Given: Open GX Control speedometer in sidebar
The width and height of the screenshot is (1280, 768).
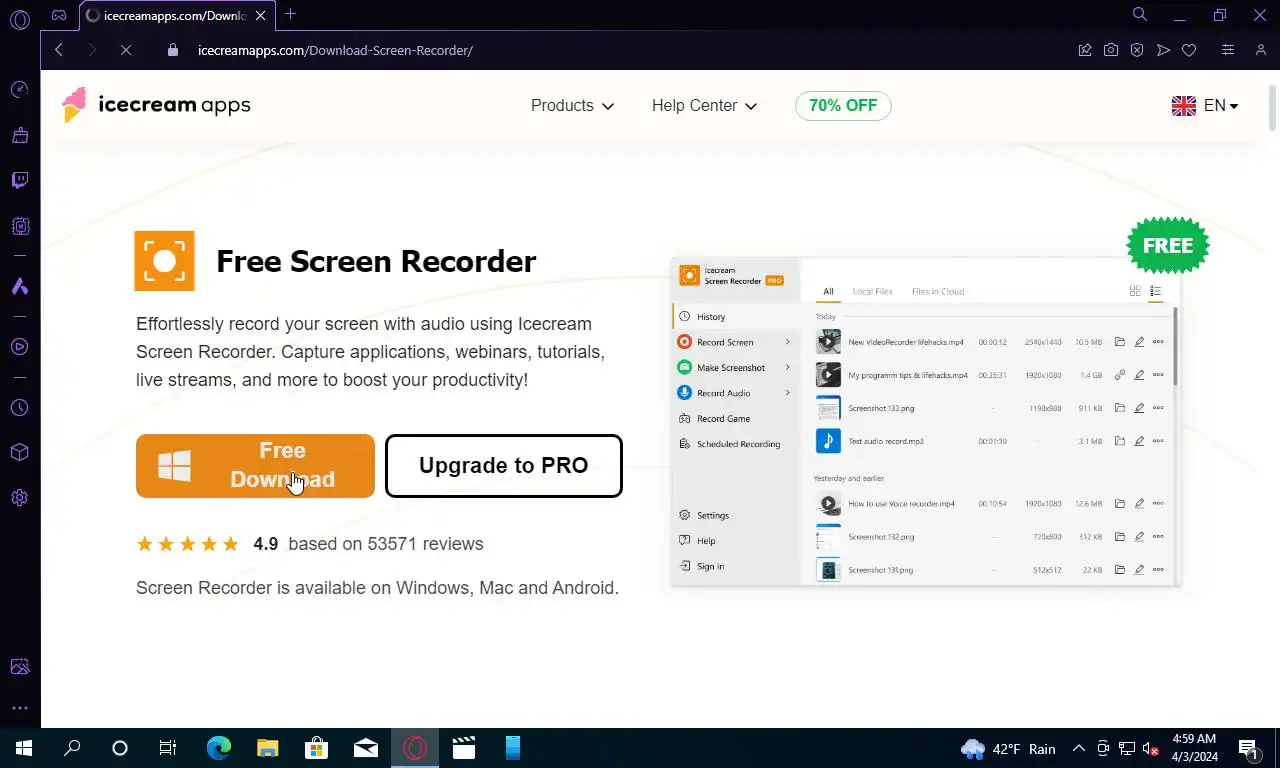Looking at the screenshot, I should [x=20, y=90].
